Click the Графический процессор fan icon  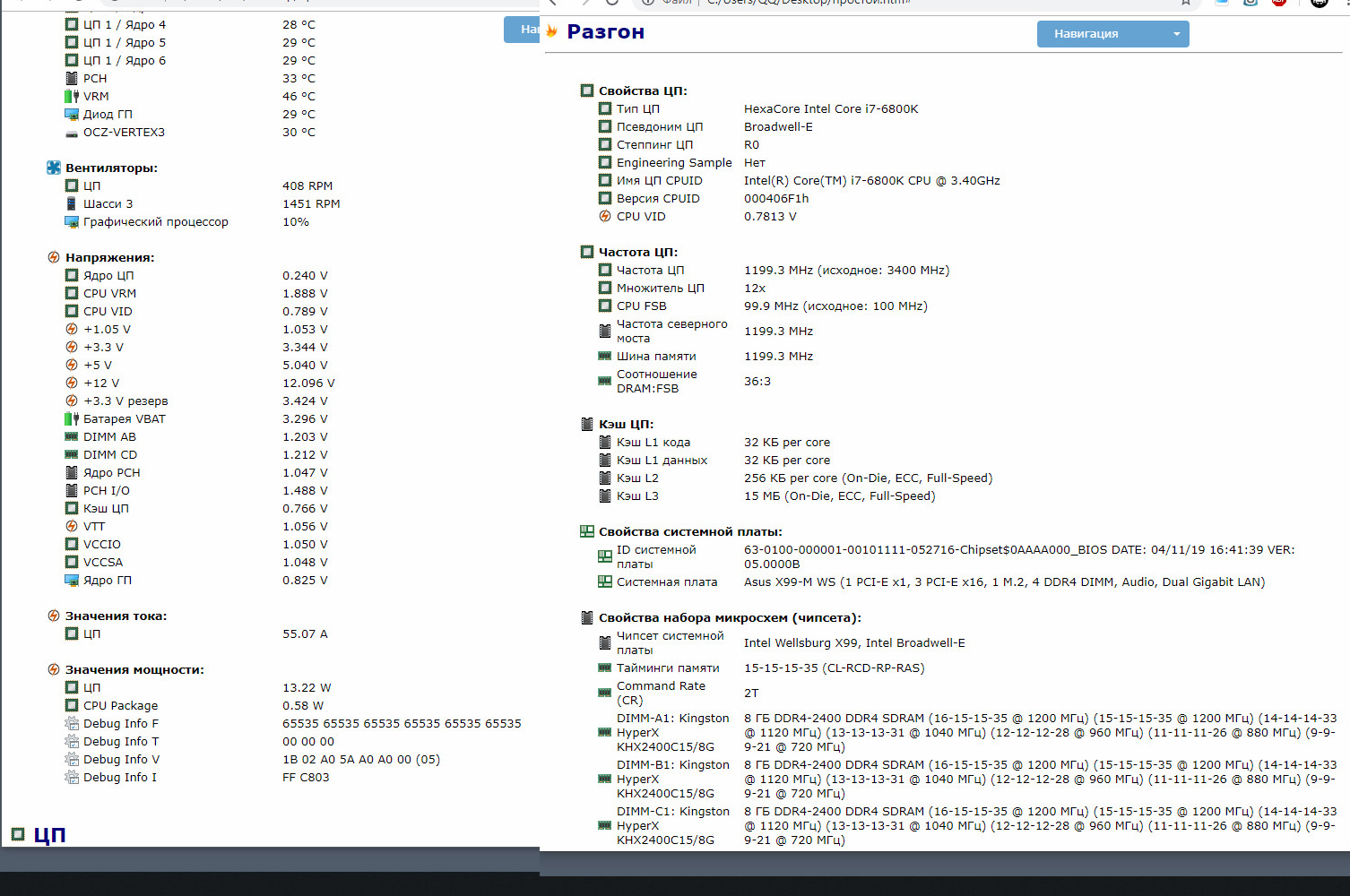pyautogui.click(x=72, y=221)
